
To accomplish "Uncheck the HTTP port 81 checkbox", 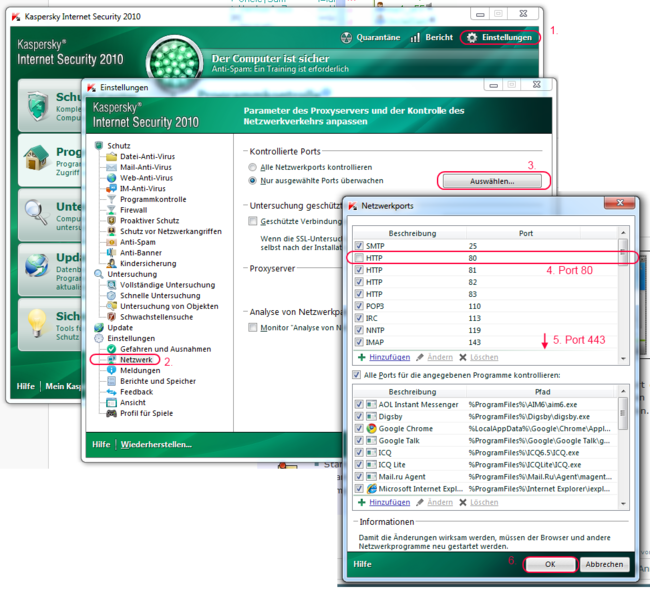I will 359,270.
